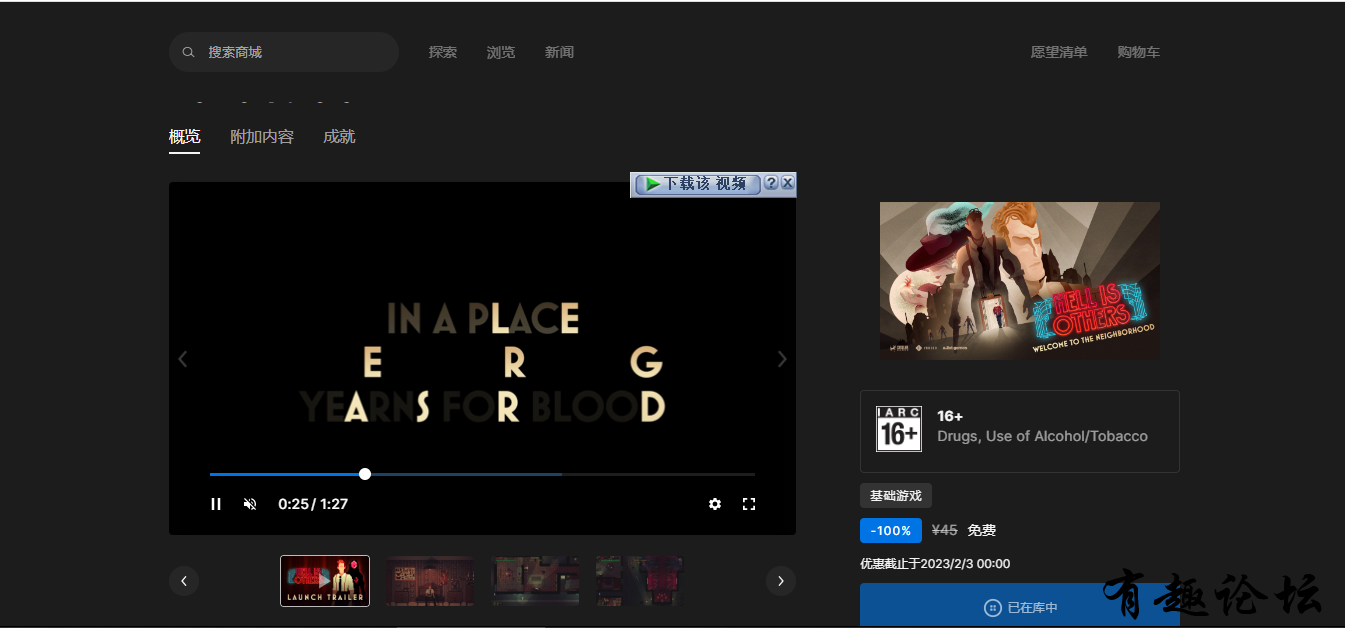This screenshot has height=628, width=1345.
Task: Unmute the trailer audio
Action: pyautogui.click(x=250, y=504)
